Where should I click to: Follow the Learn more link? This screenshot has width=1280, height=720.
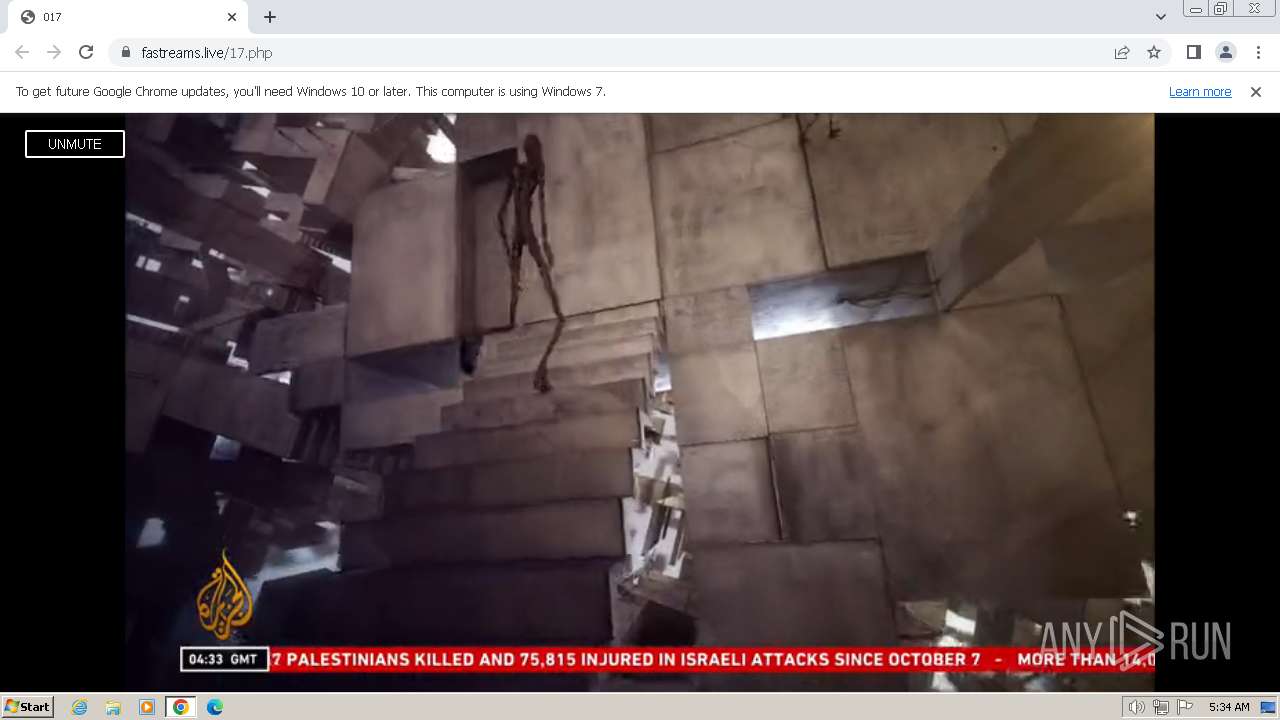[1200, 91]
